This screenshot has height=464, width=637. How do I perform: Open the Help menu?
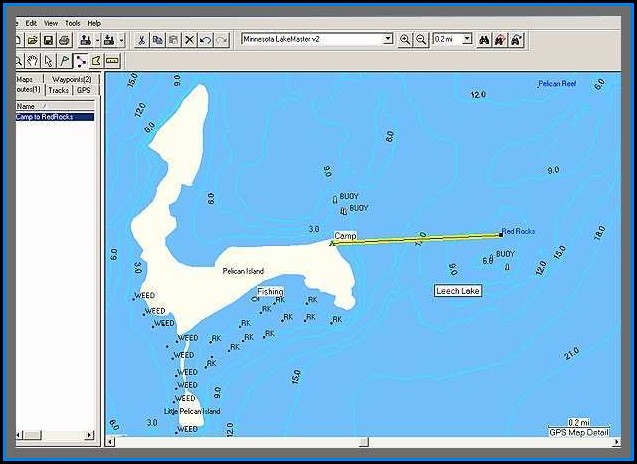[94, 23]
